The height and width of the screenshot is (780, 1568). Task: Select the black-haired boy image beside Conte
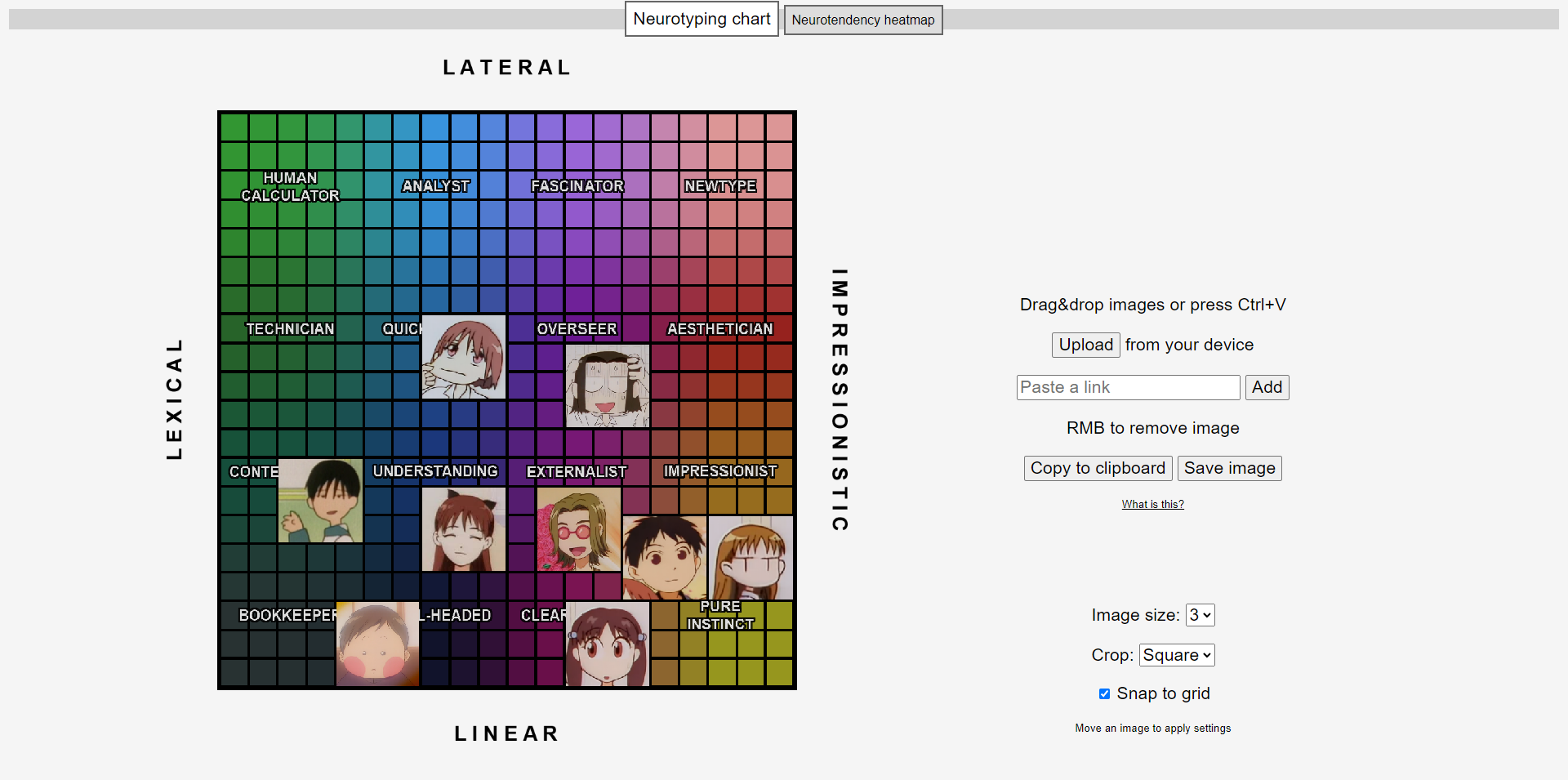[320, 501]
